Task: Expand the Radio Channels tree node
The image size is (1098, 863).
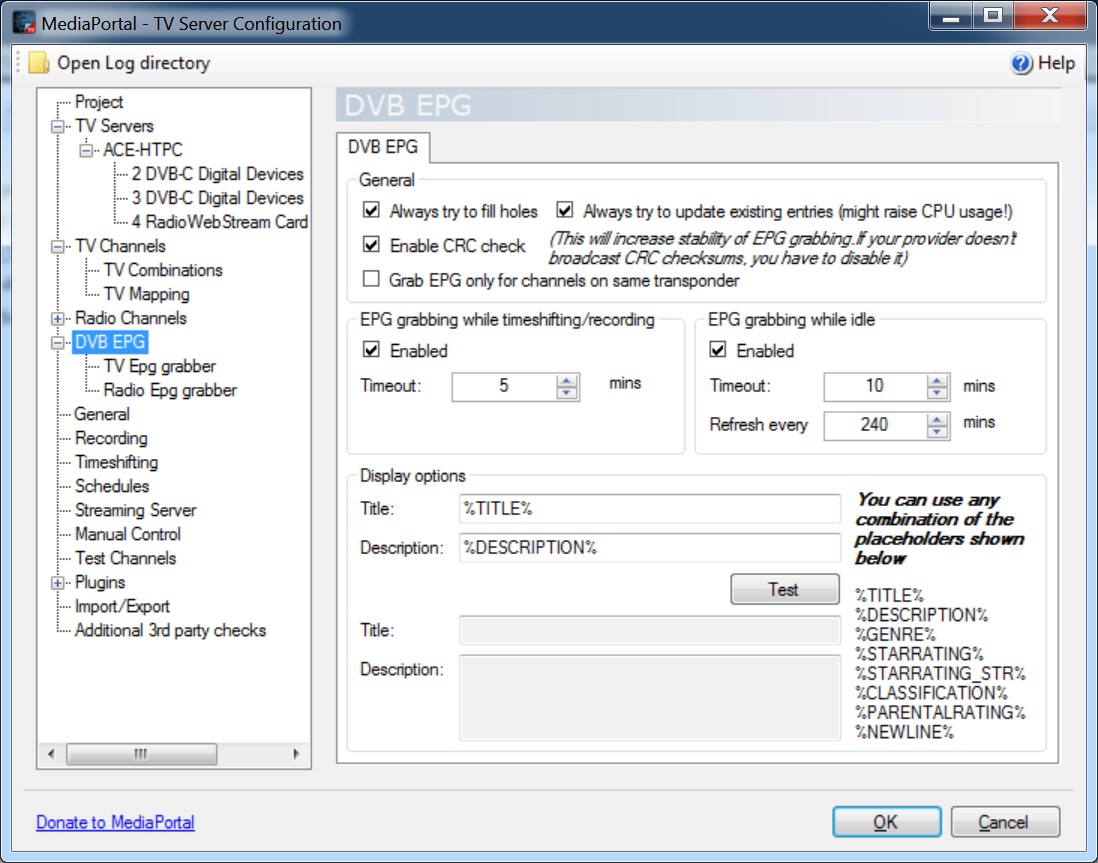Action: pyautogui.click(x=58, y=319)
